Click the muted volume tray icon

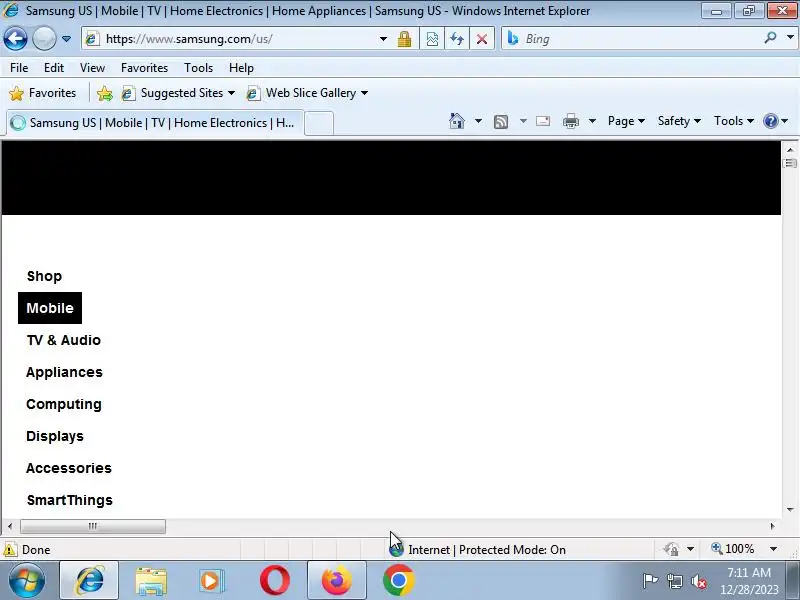(x=698, y=581)
